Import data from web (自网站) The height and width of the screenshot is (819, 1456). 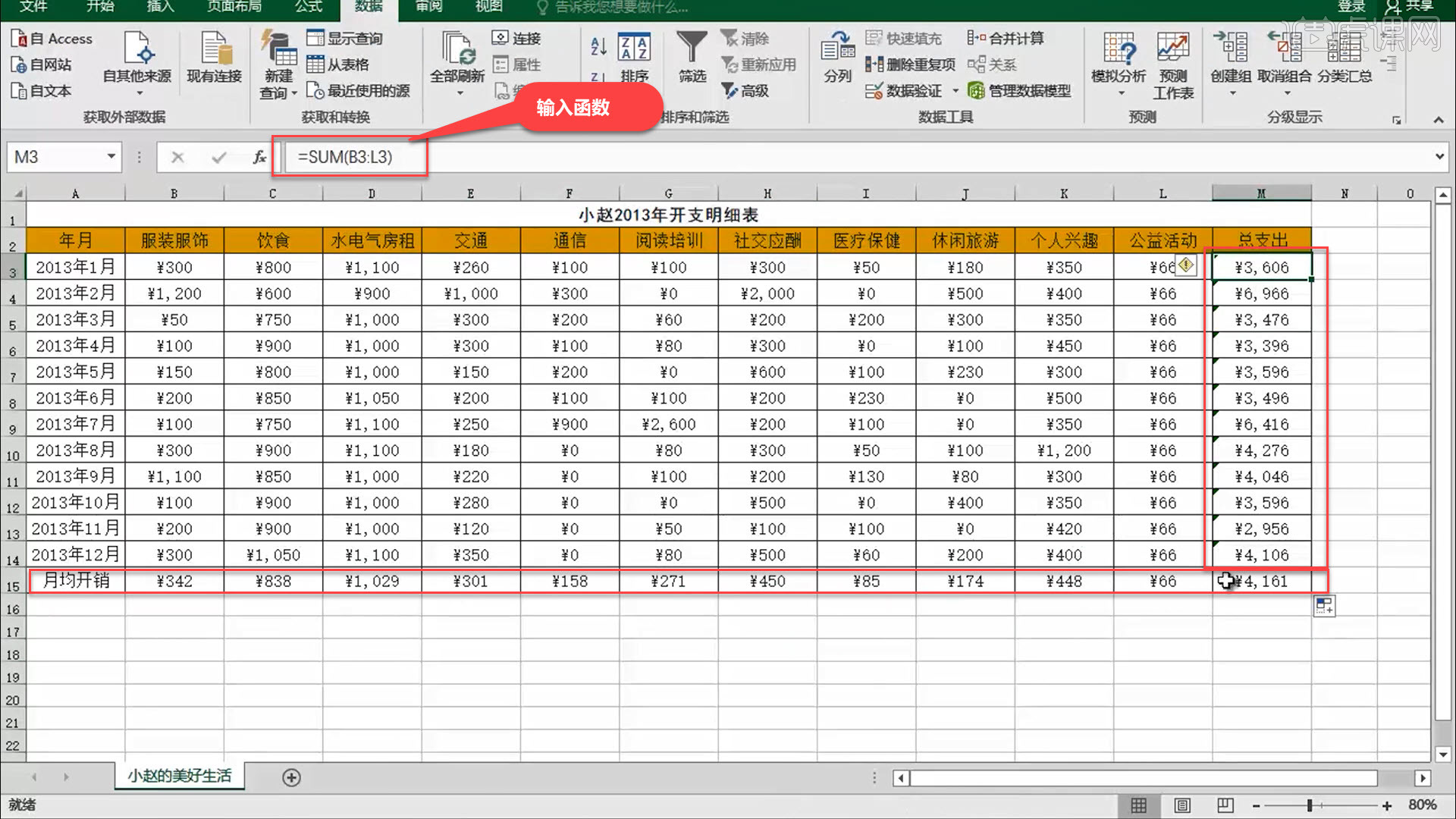(x=42, y=64)
